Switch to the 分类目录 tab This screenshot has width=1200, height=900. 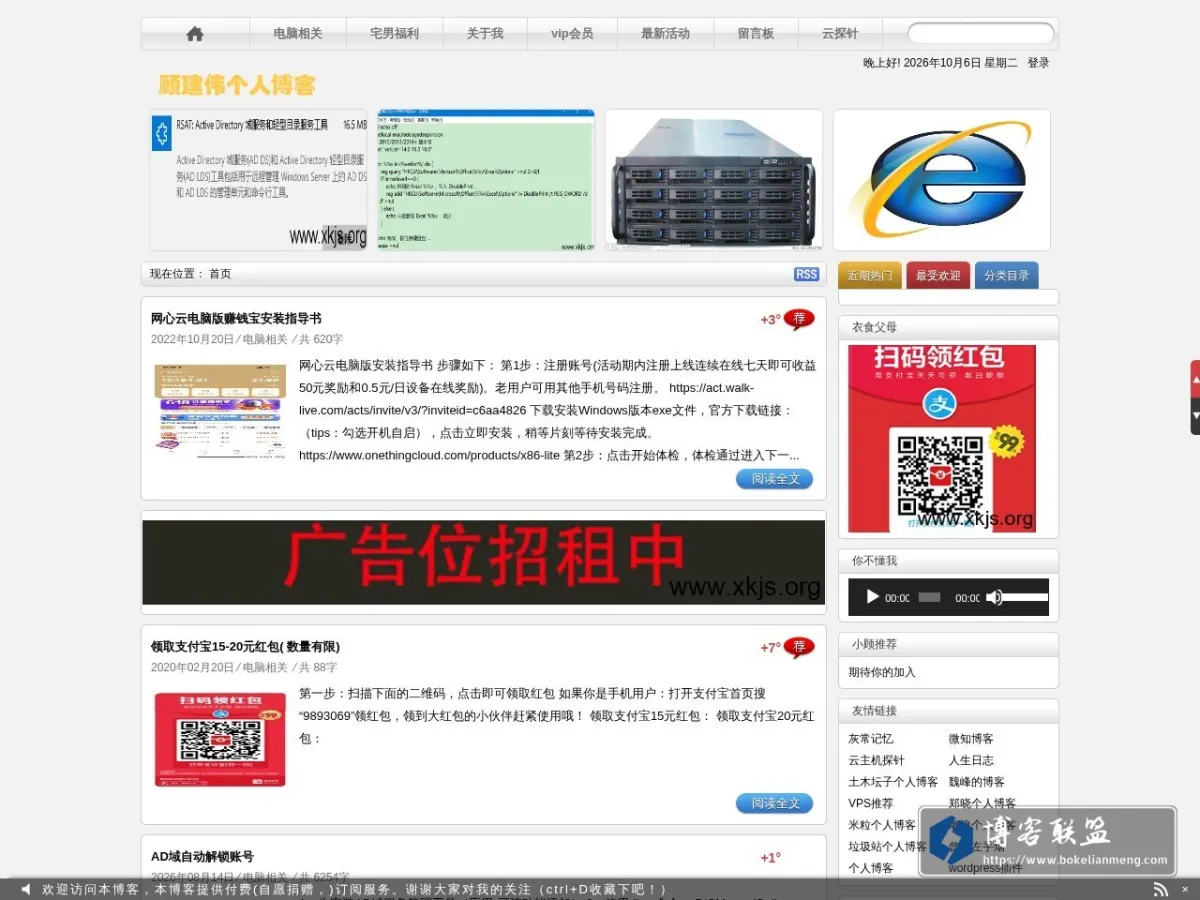tap(1006, 276)
